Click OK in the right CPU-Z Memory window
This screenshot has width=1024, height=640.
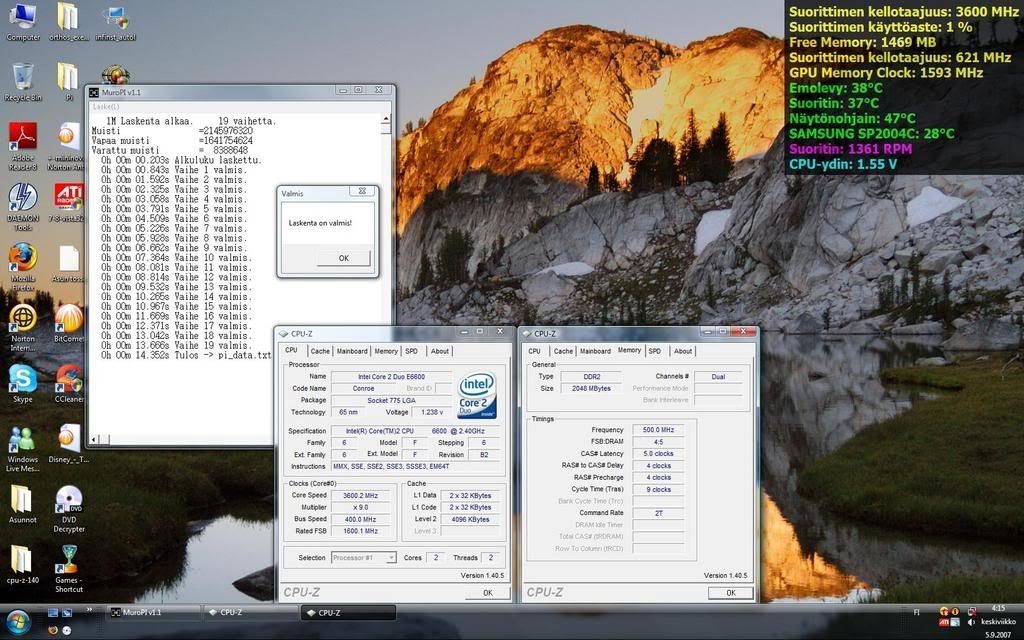[x=730, y=592]
